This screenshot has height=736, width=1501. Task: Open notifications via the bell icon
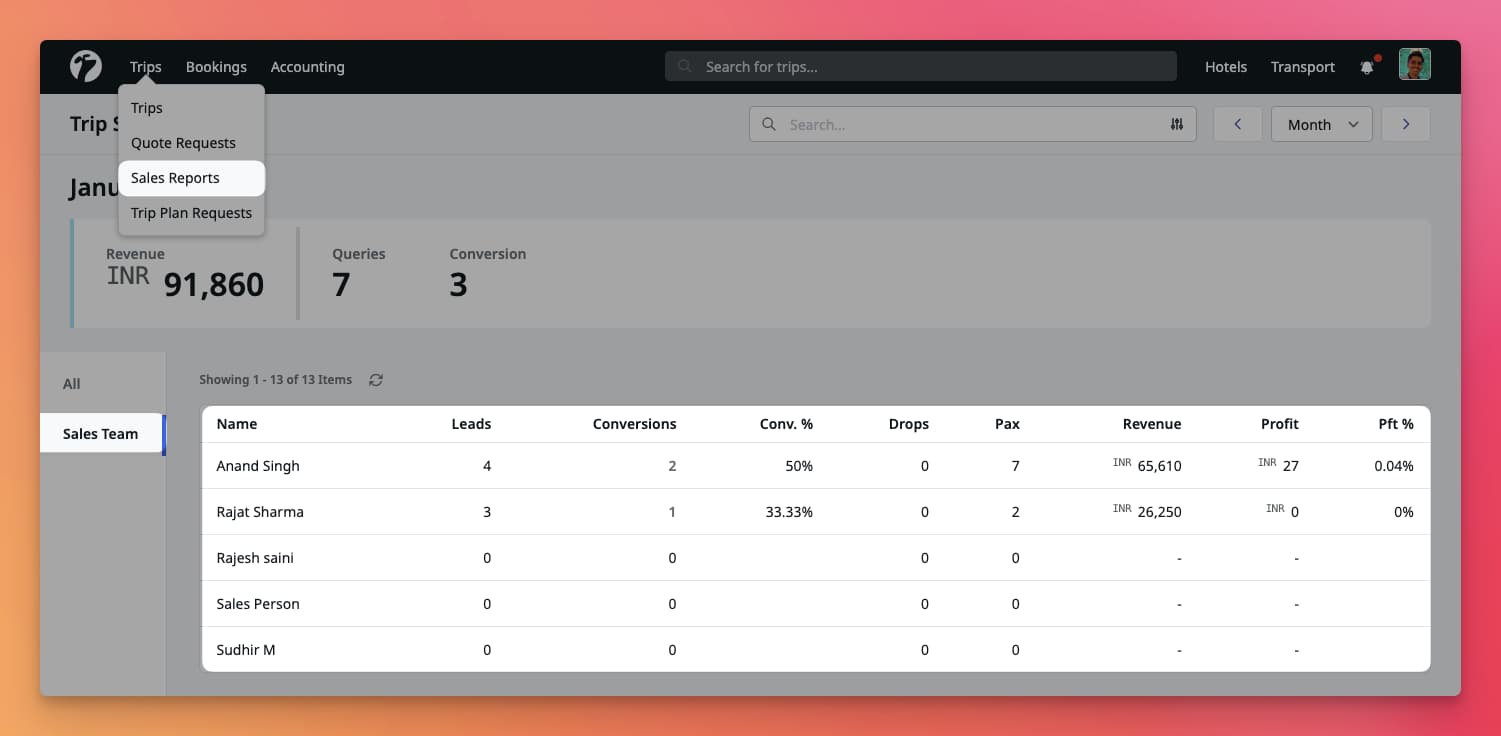coord(1367,66)
